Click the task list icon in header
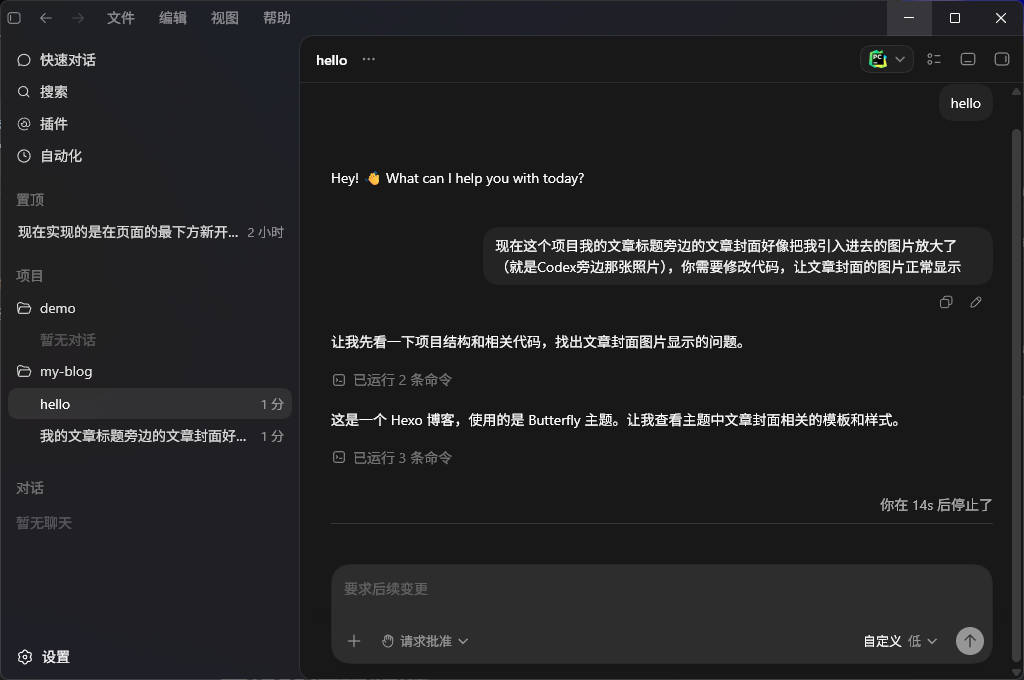Image resolution: width=1024 pixels, height=680 pixels. tap(934, 59)
